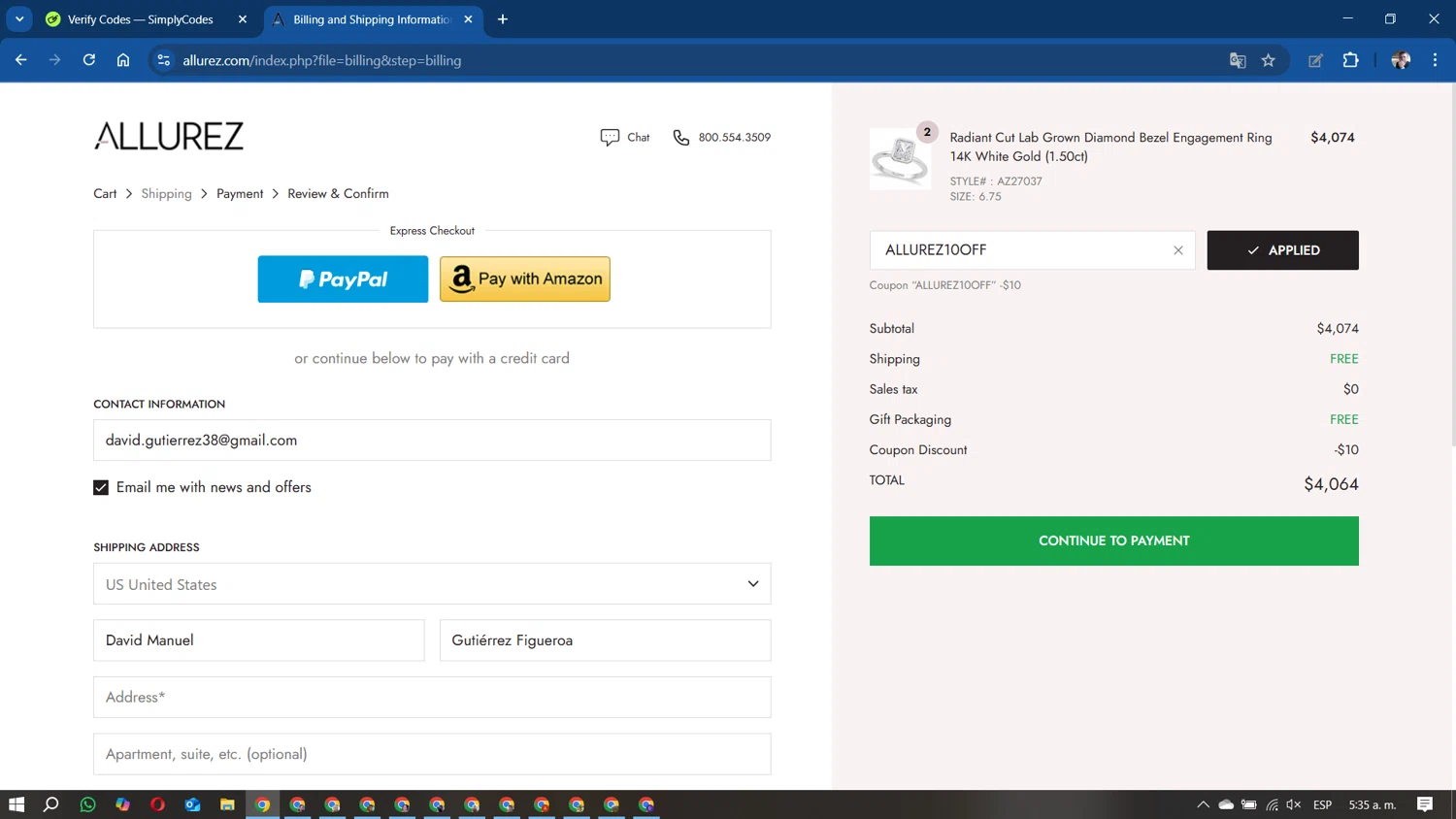Click the Coupon "ALLUREZ10OFF" -$10 note
Screen dimensions: 1456x819
(944, 285)
